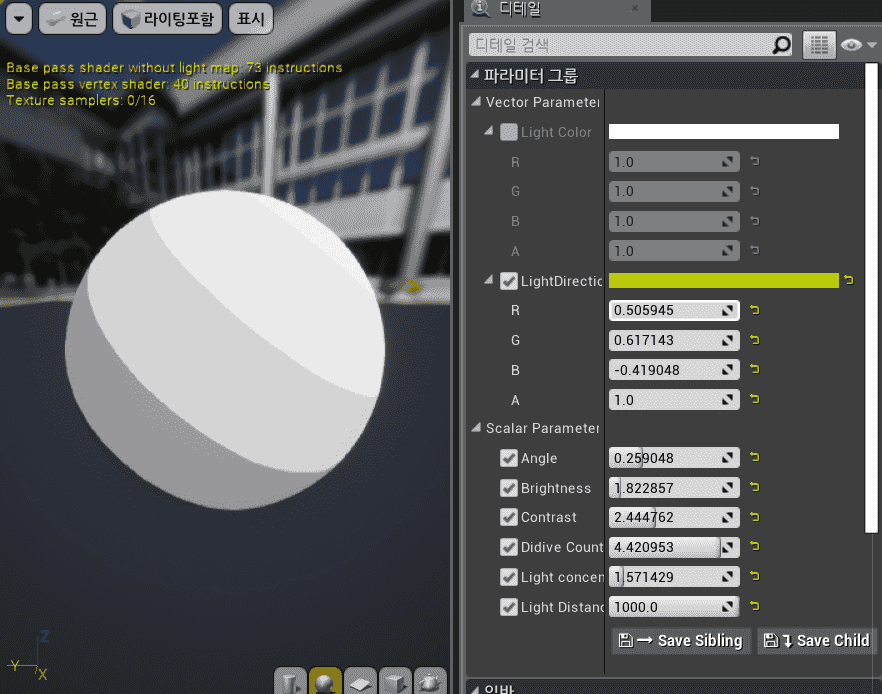Open the 원근 perspective view menu
Screen dimensions: 882x694
click(x=72, y=18)
